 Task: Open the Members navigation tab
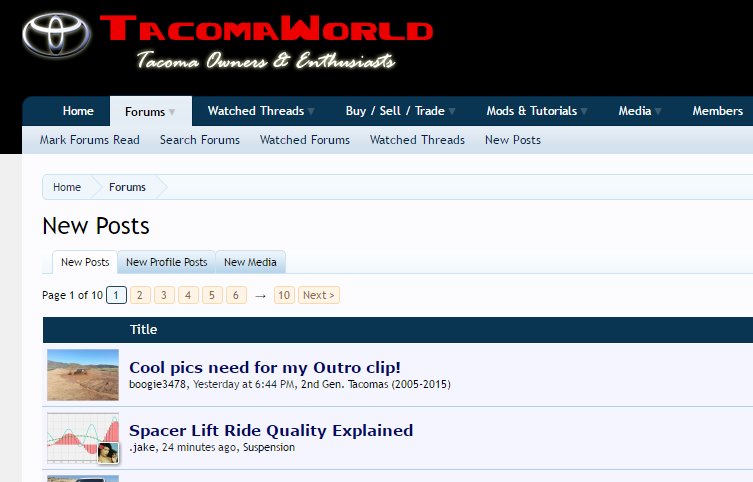717,111
